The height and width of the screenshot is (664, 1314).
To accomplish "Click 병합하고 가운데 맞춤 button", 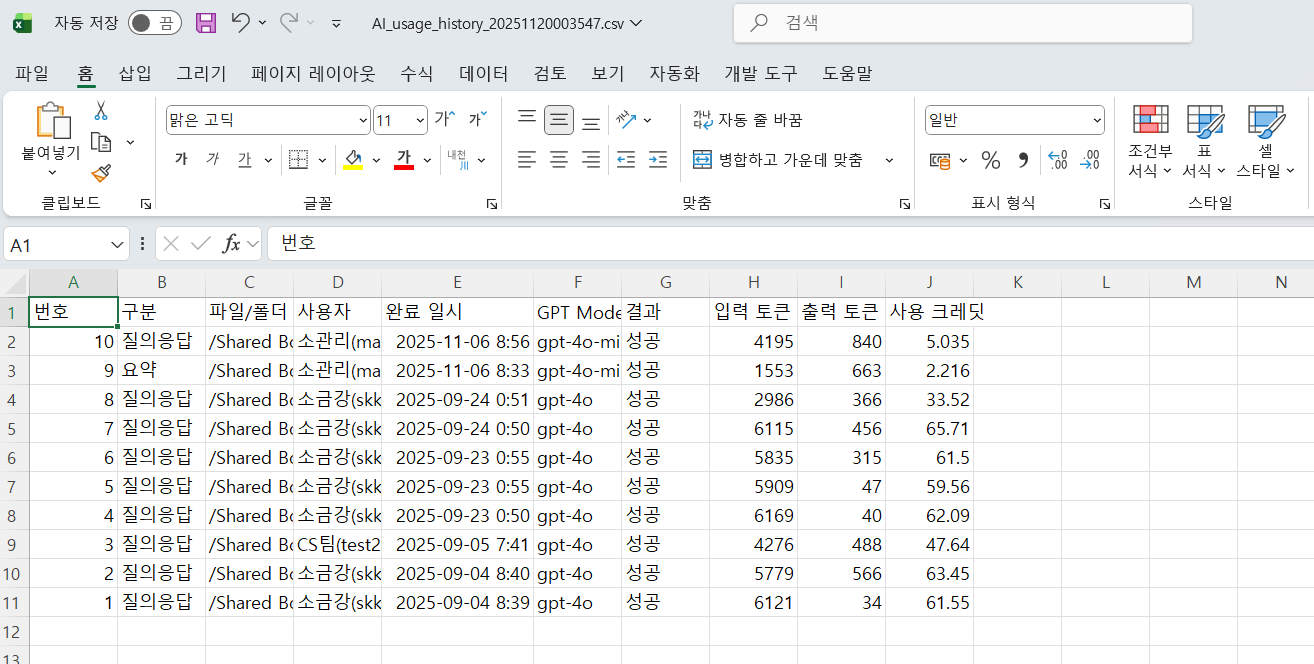I will coord(778,160).
